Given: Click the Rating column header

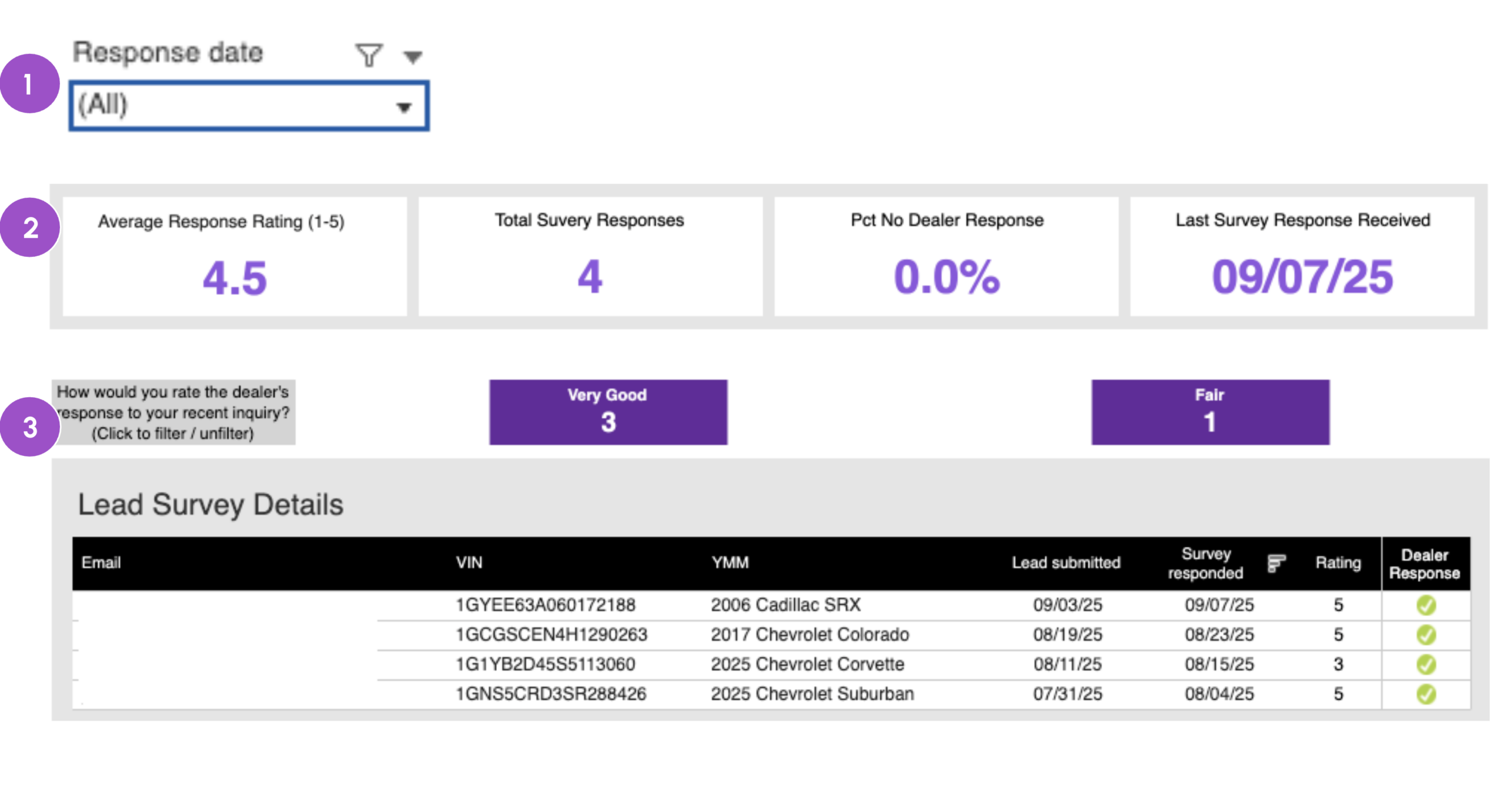Looking at the screenshot, I should (x=1338, y=563).
